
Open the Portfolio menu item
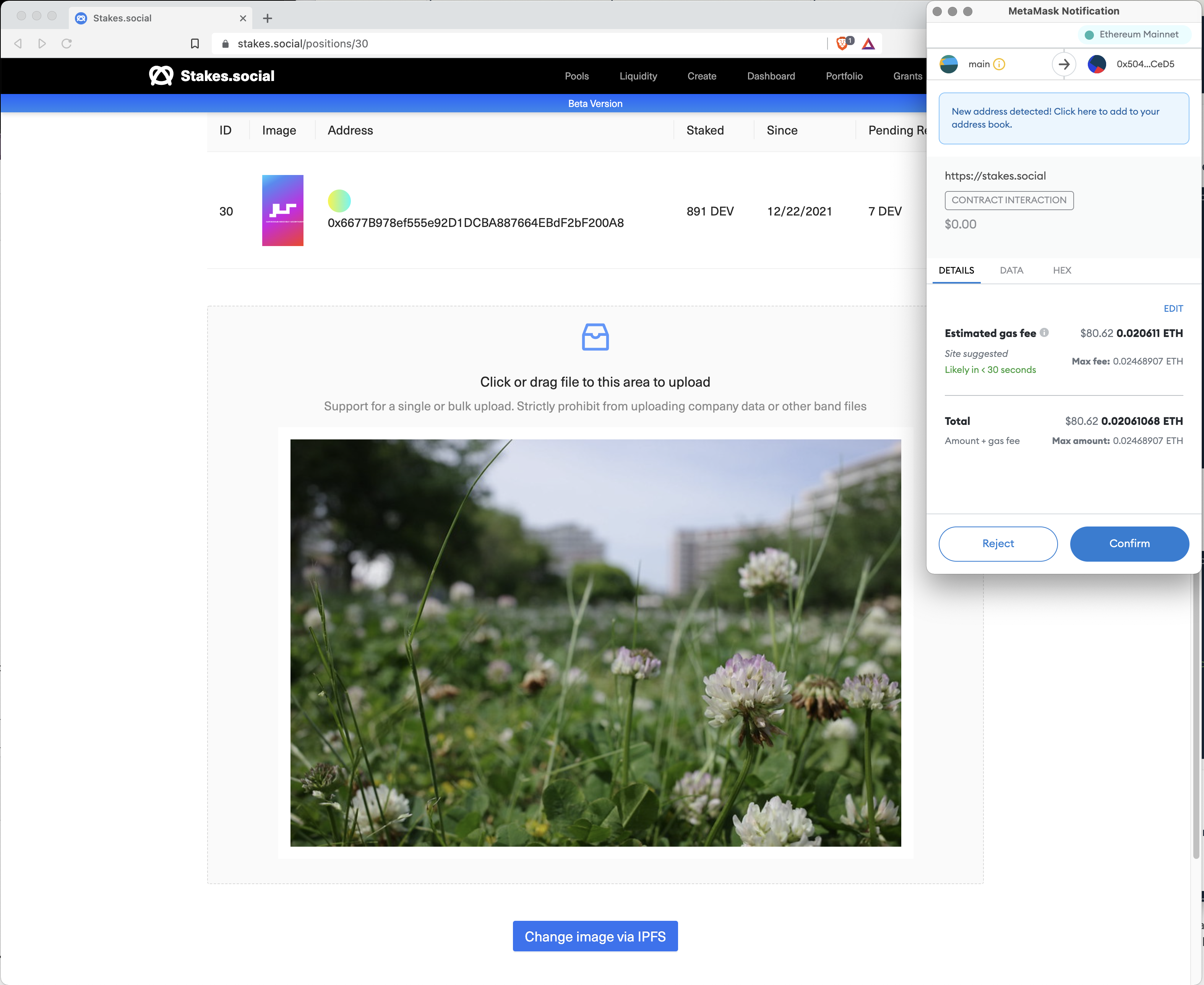844,76
